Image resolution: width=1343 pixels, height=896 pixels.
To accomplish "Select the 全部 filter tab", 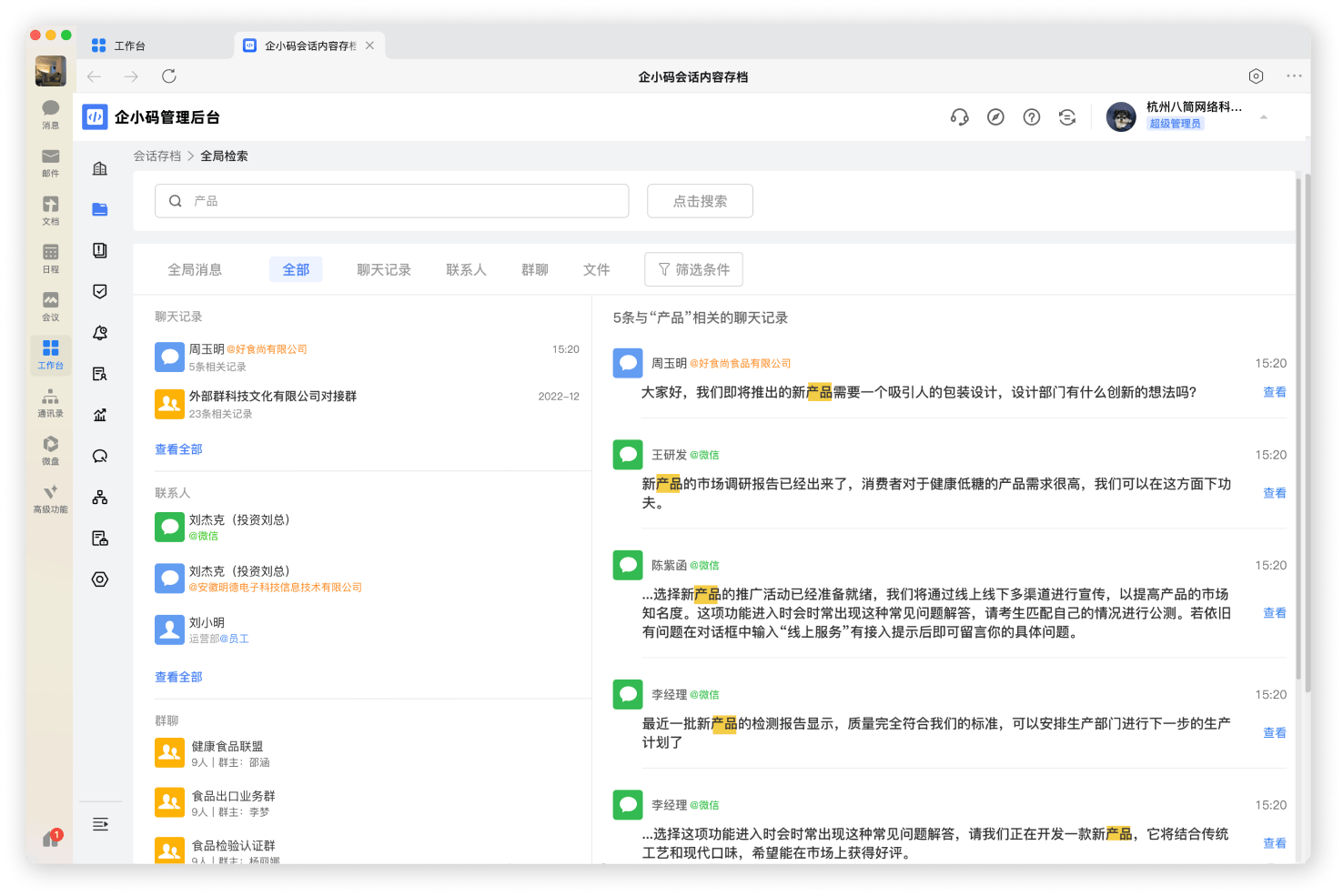I will [x=296, y=270].
